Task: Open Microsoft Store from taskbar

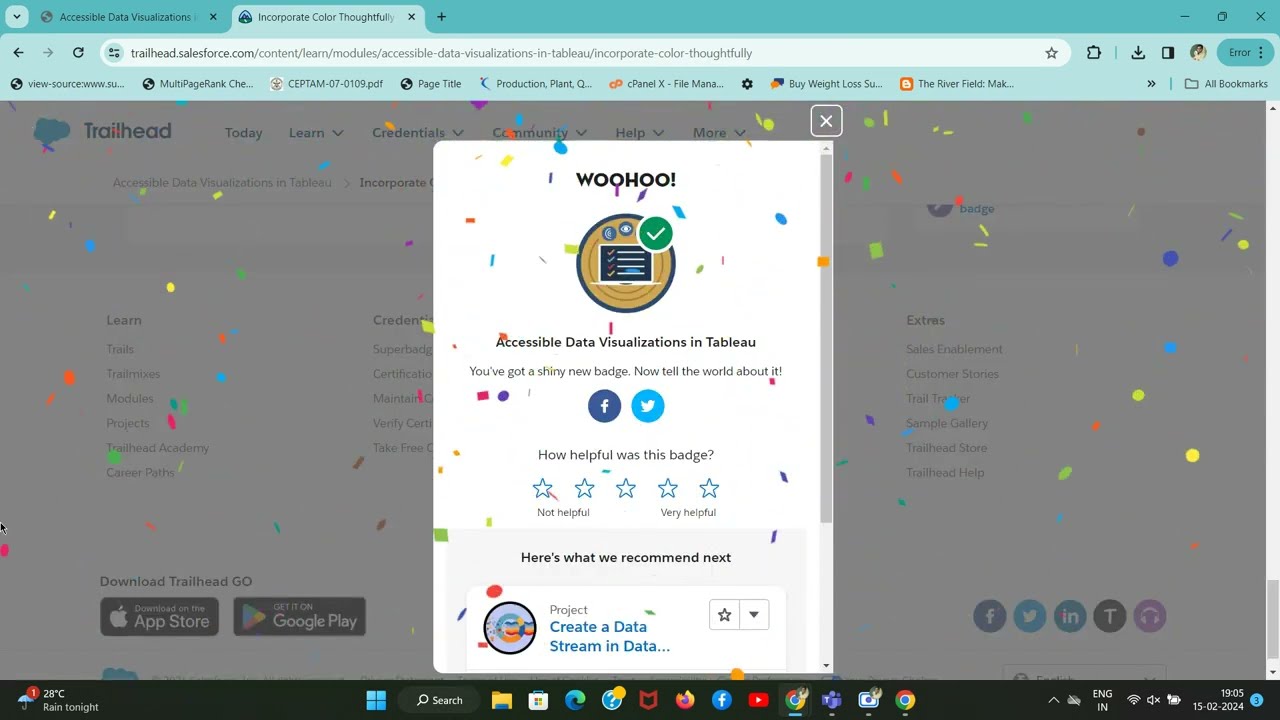Action: [x=539, y=700]
